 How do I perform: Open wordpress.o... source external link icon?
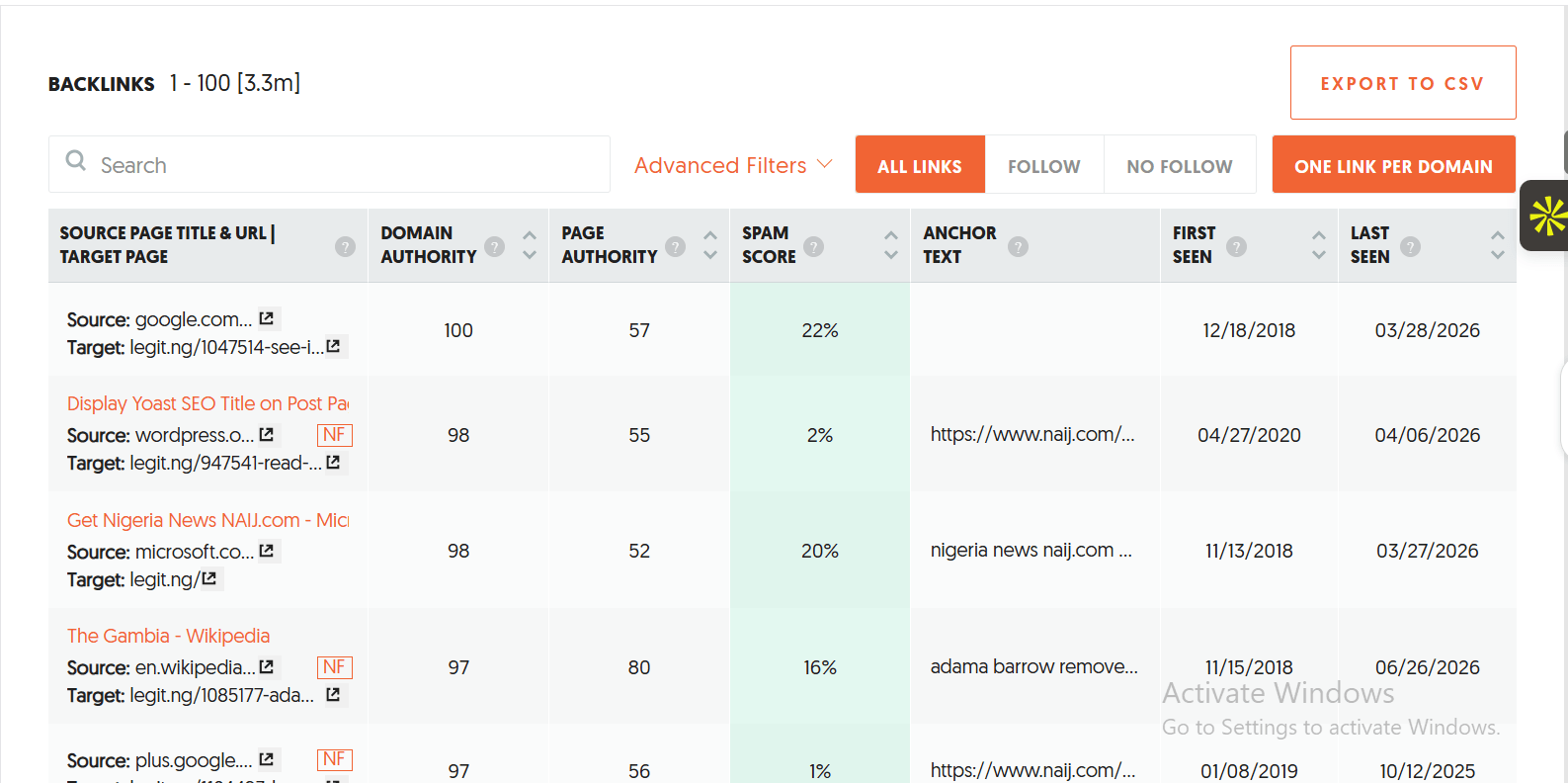coord(267,434)
